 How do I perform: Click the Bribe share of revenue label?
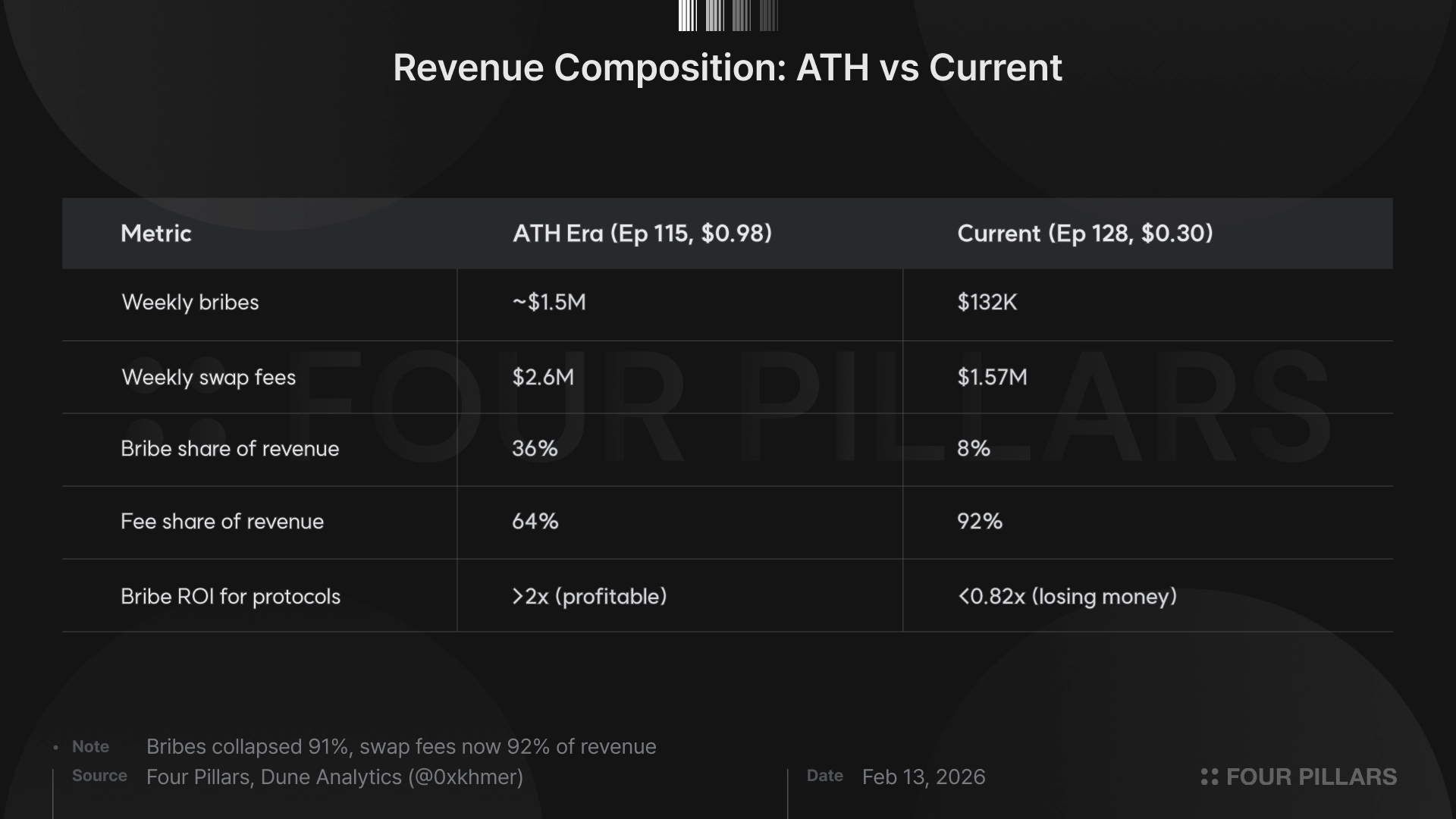point(230,449)
